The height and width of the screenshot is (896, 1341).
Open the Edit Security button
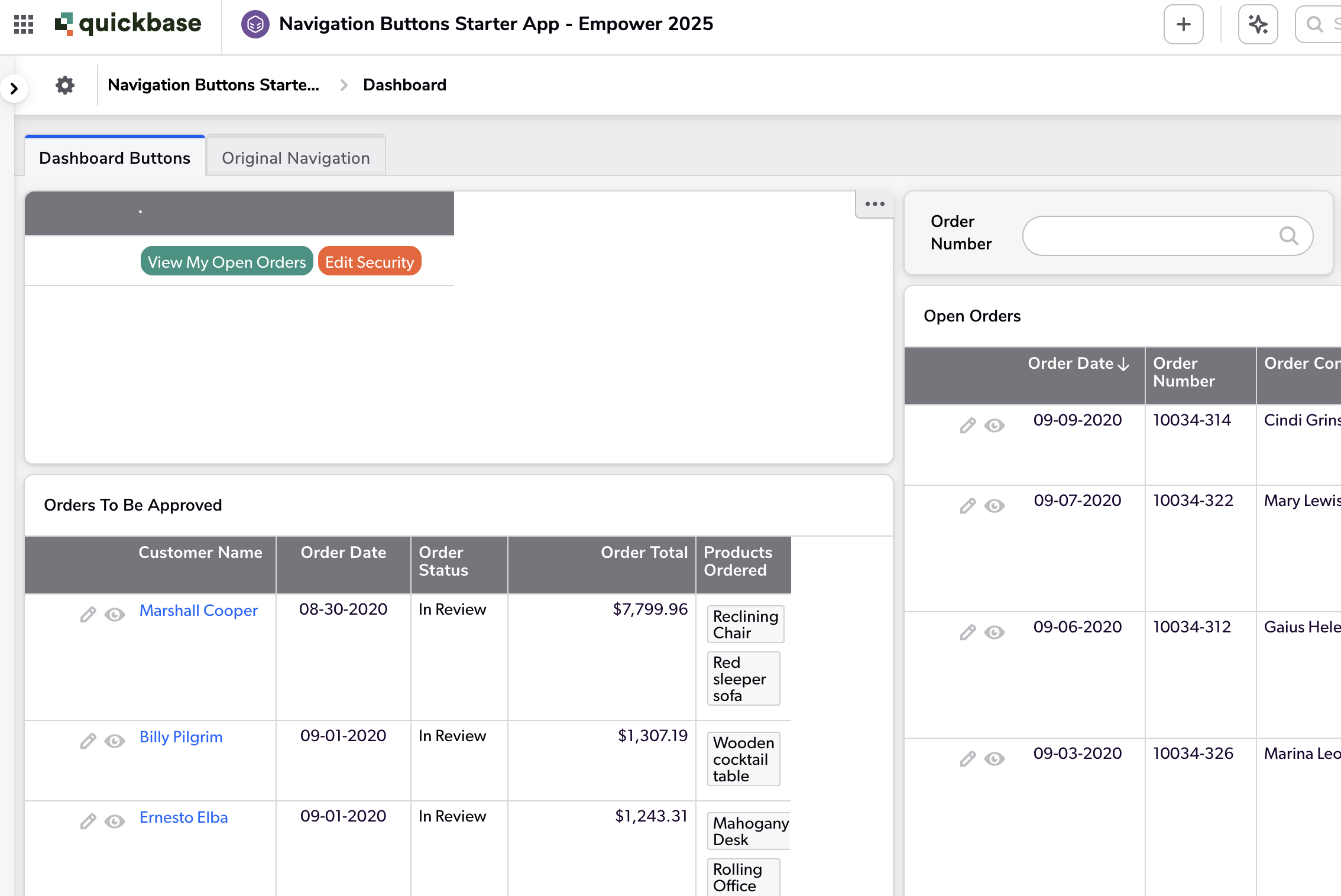click(370, 261)
